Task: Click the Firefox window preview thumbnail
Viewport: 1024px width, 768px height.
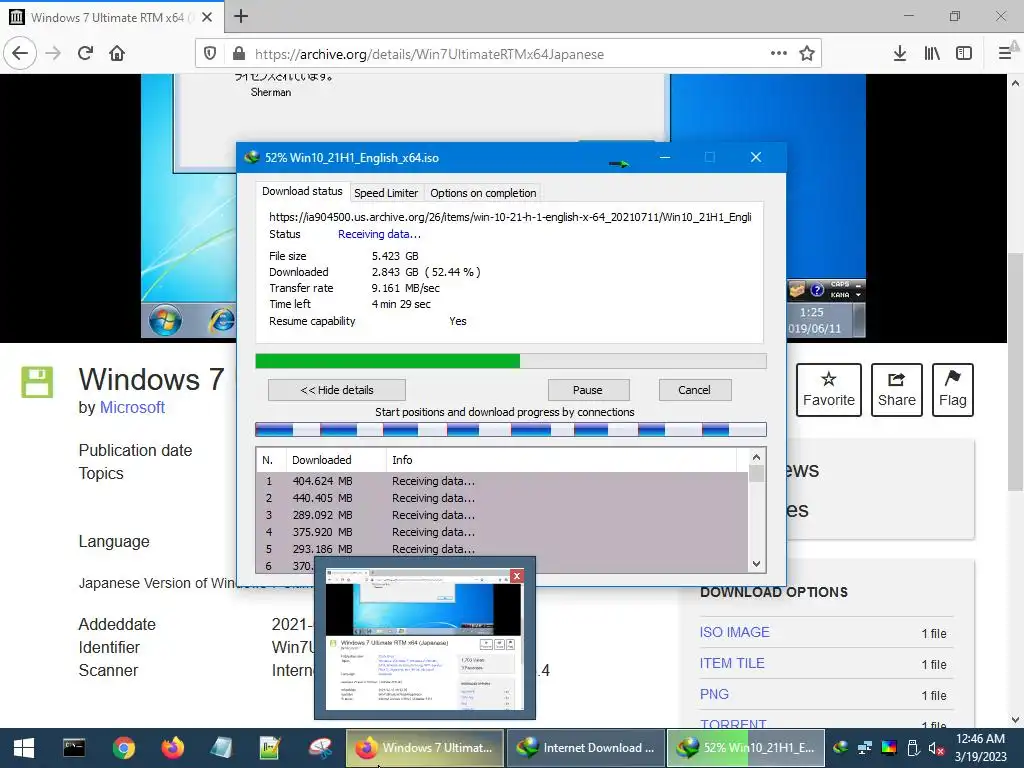Action: pyautogui.click(x=424, y=639)
